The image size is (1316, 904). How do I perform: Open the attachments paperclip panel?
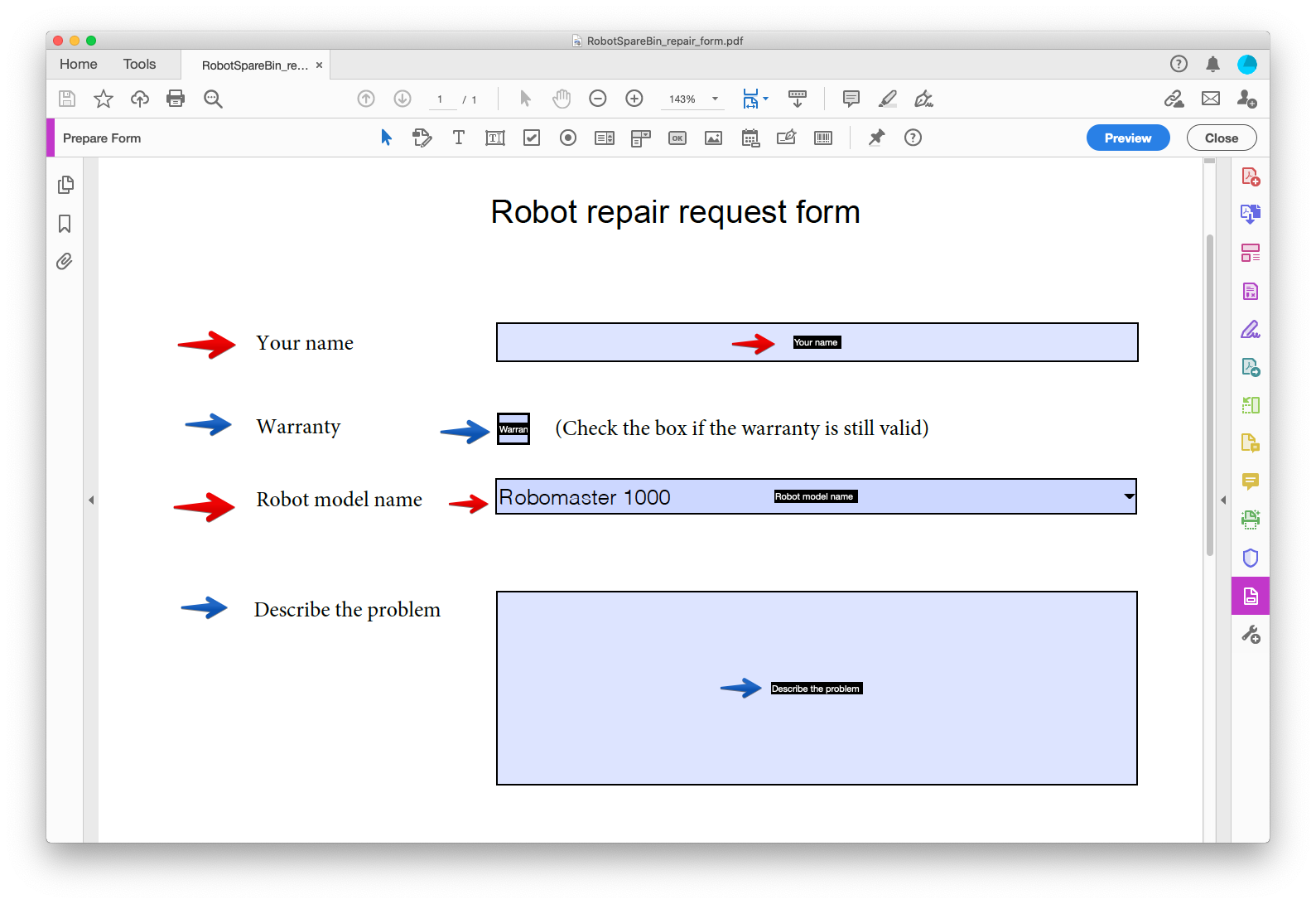[65, 262]
